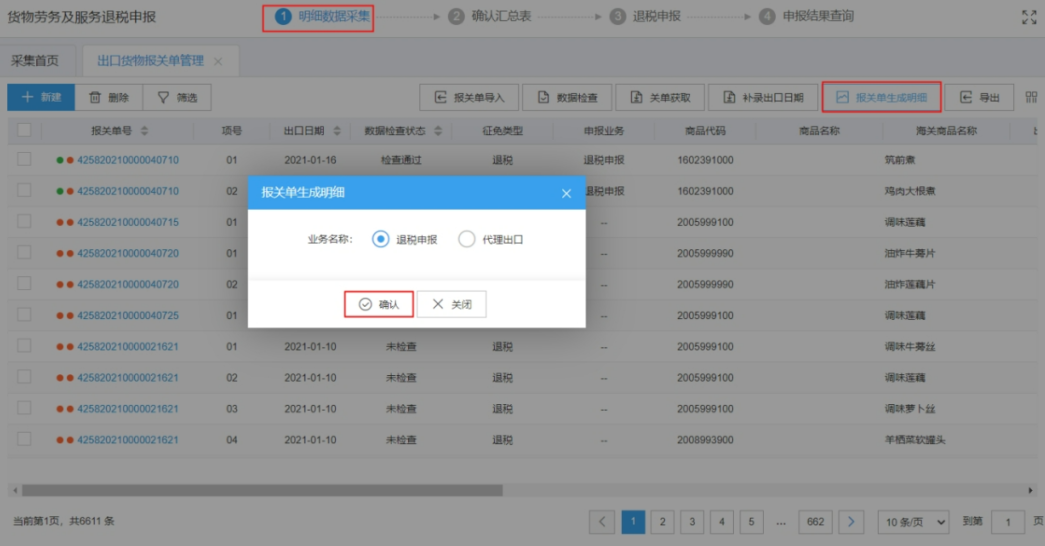Go to page 2
Viewport: 1045px width, 546px height.
point(662,522)
